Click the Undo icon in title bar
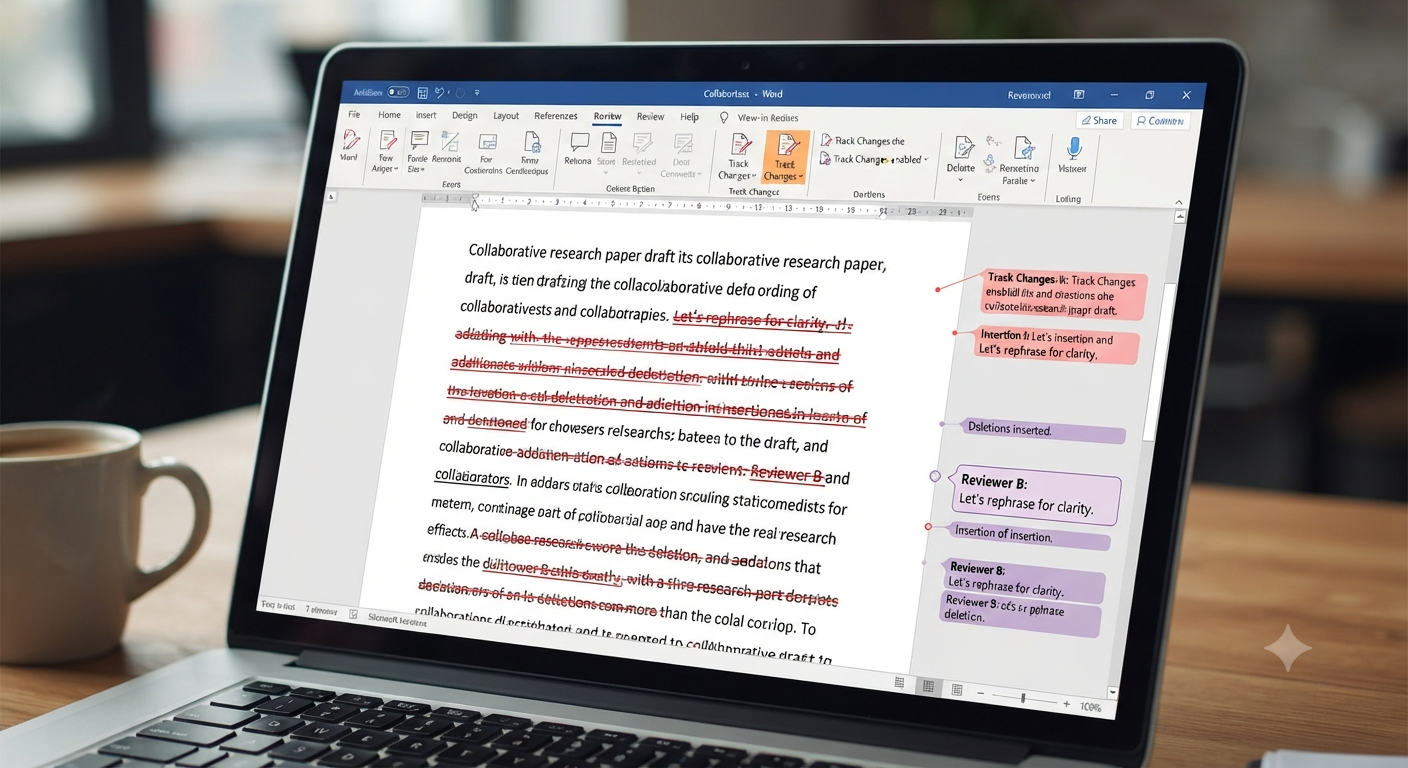 coord(441,93)
